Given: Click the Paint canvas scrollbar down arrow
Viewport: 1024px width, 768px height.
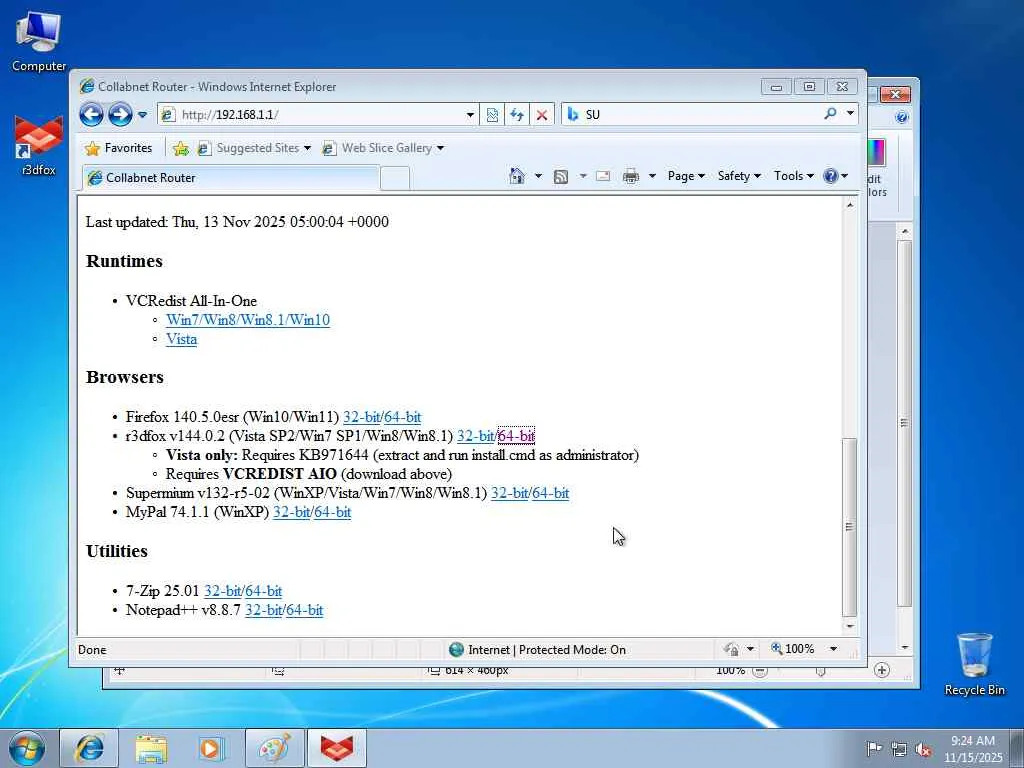Looking at the screenshot, I should tap(904, 647).
